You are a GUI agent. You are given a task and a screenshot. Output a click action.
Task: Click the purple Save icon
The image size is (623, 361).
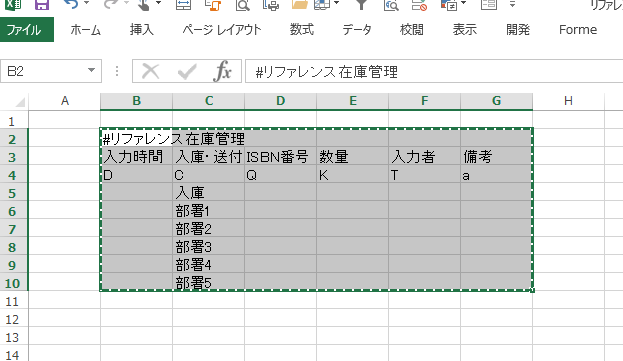pos(42,4)
